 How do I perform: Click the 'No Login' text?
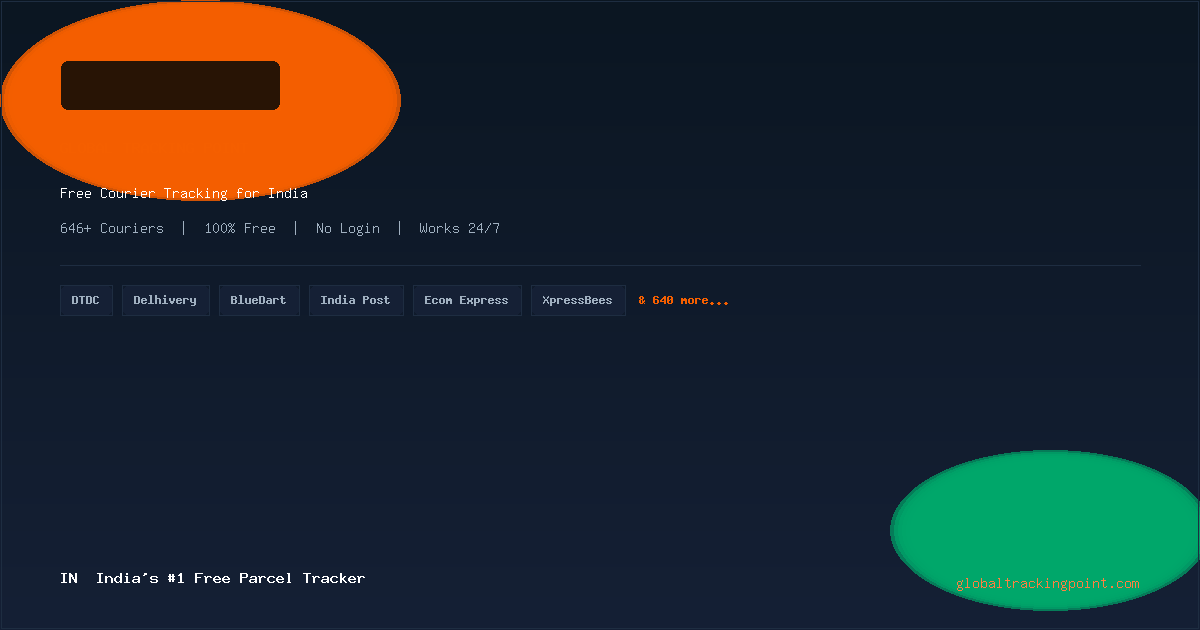coord(348,228)
